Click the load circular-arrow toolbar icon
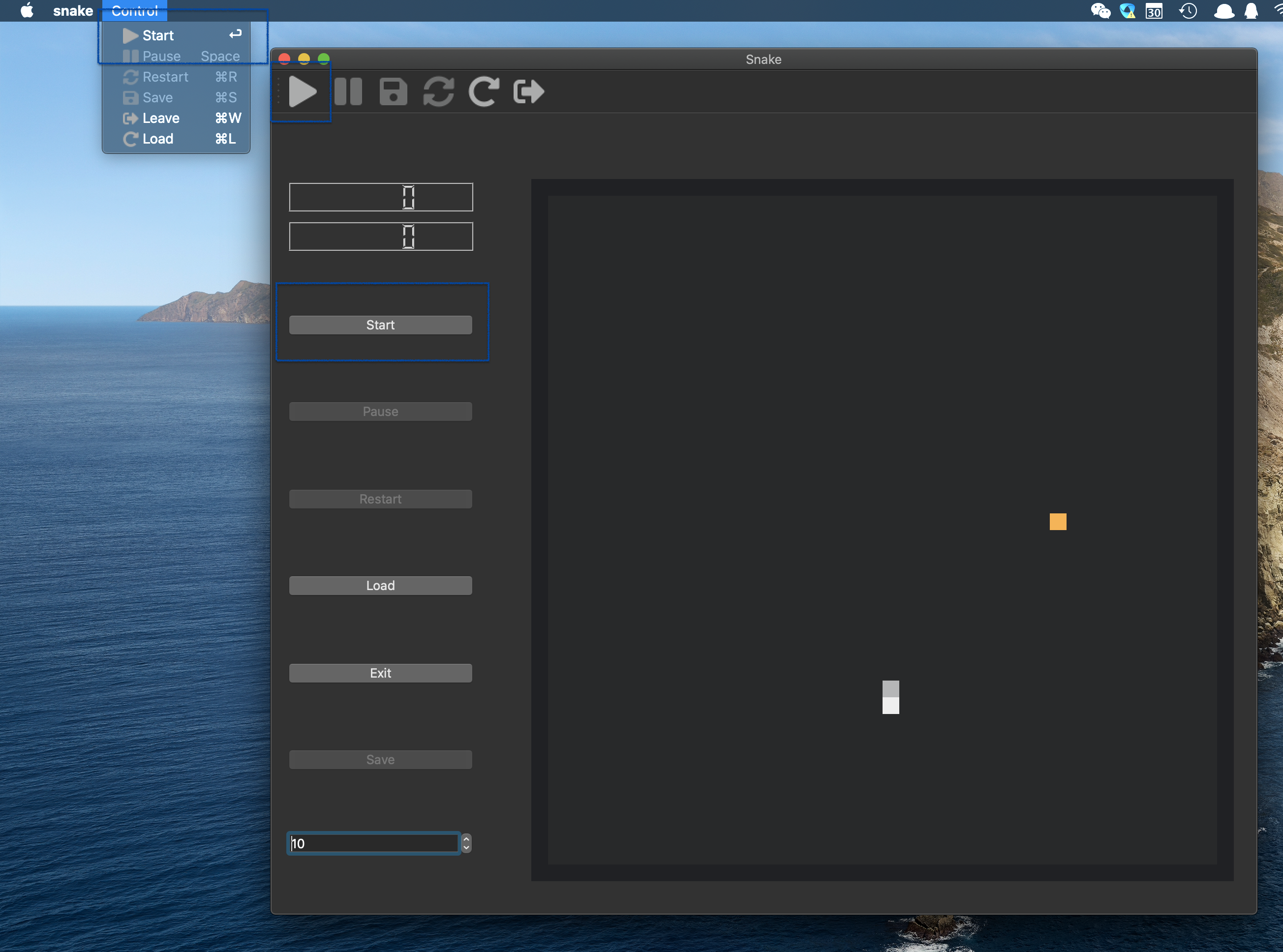 [x=483, y=91]
